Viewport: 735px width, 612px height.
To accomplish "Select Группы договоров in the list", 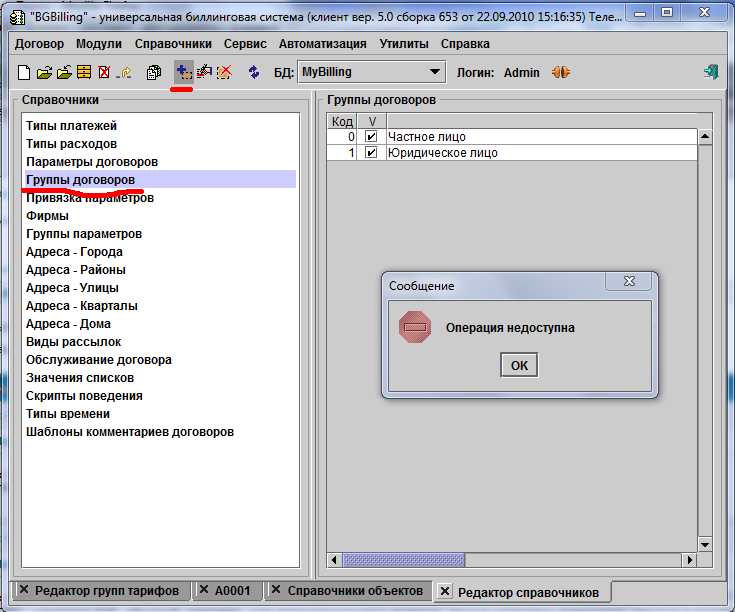I will 160,179.
